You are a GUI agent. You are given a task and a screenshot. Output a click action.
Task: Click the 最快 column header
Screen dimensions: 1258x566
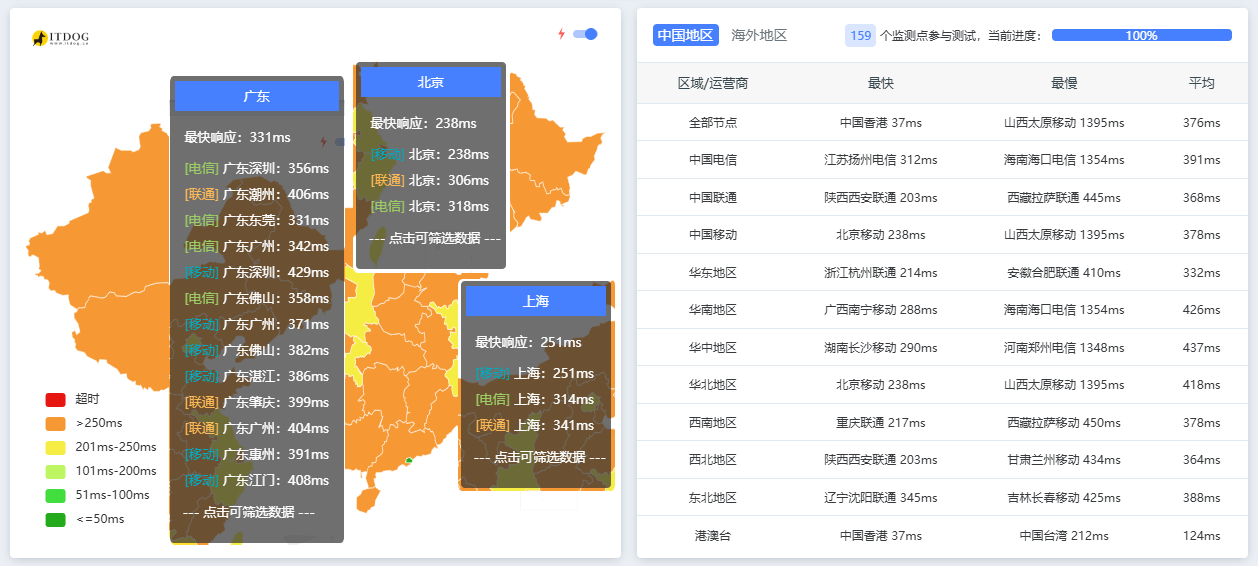point(881,83)
